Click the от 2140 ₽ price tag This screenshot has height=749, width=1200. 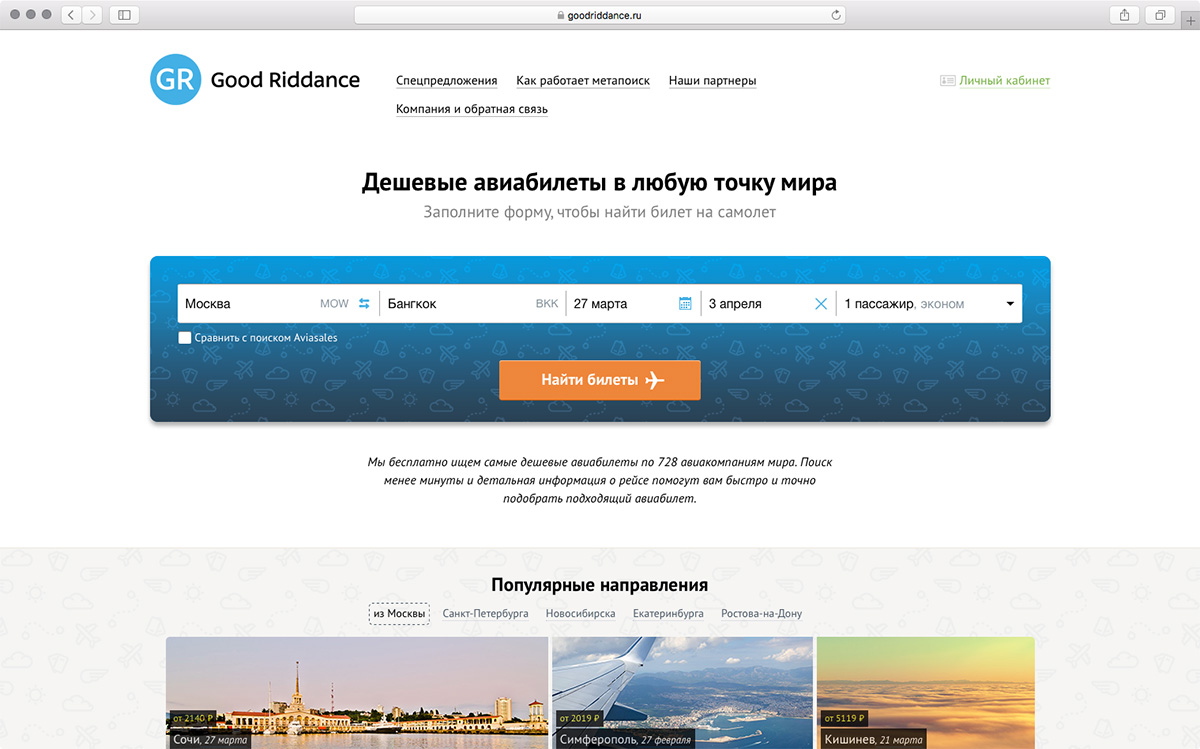click(193, 718)
